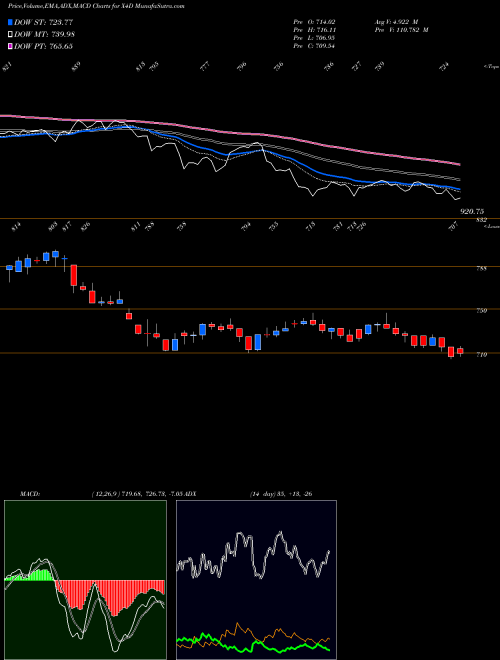Click ADX values '(14 day) 35, +18, -26'
500x660 pixels.
coord(280,493)
